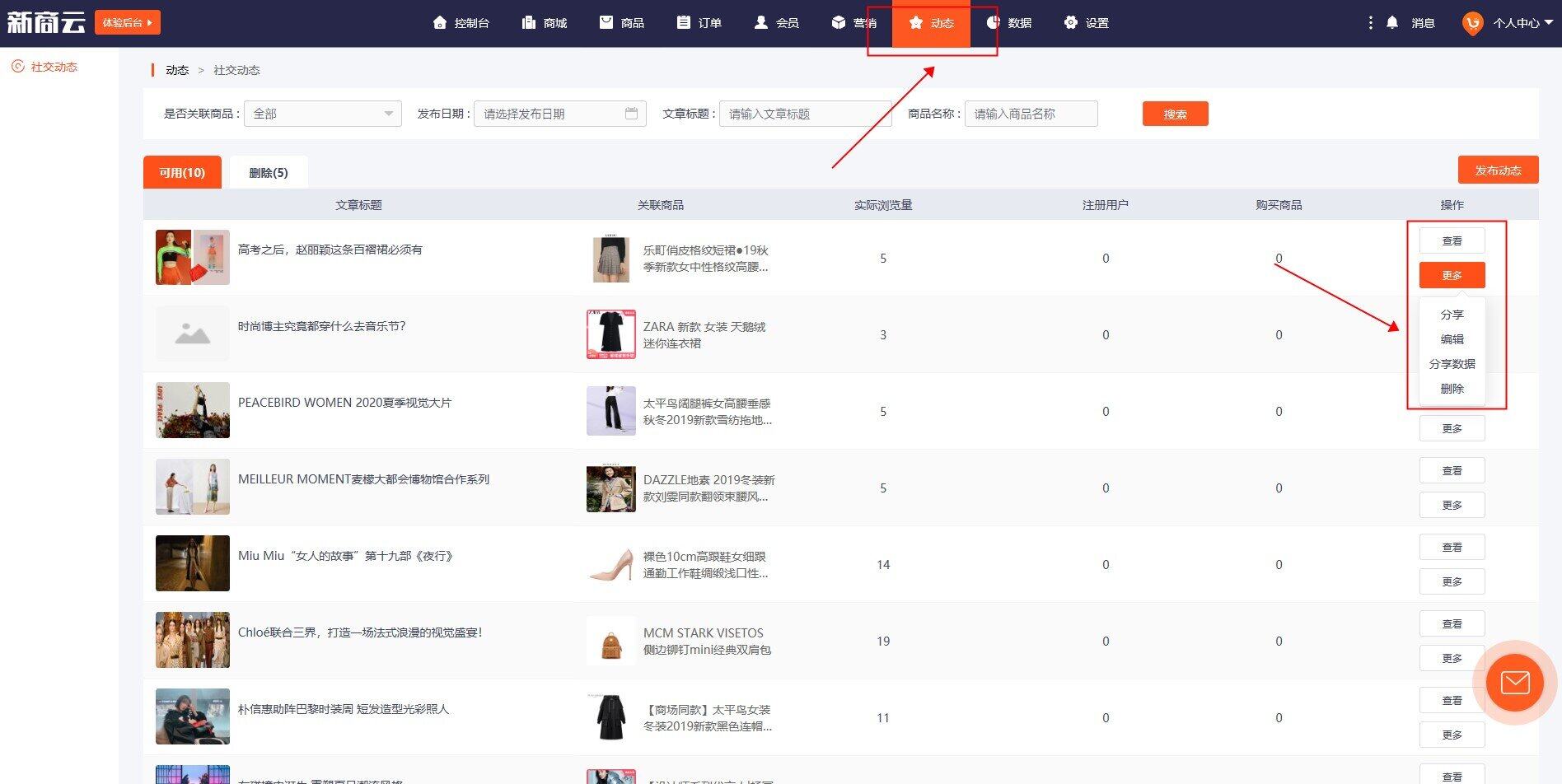Click placeholder image in 时尚博主 row
The height and width of the screenshot is (784, 1562).
point(193,334)
